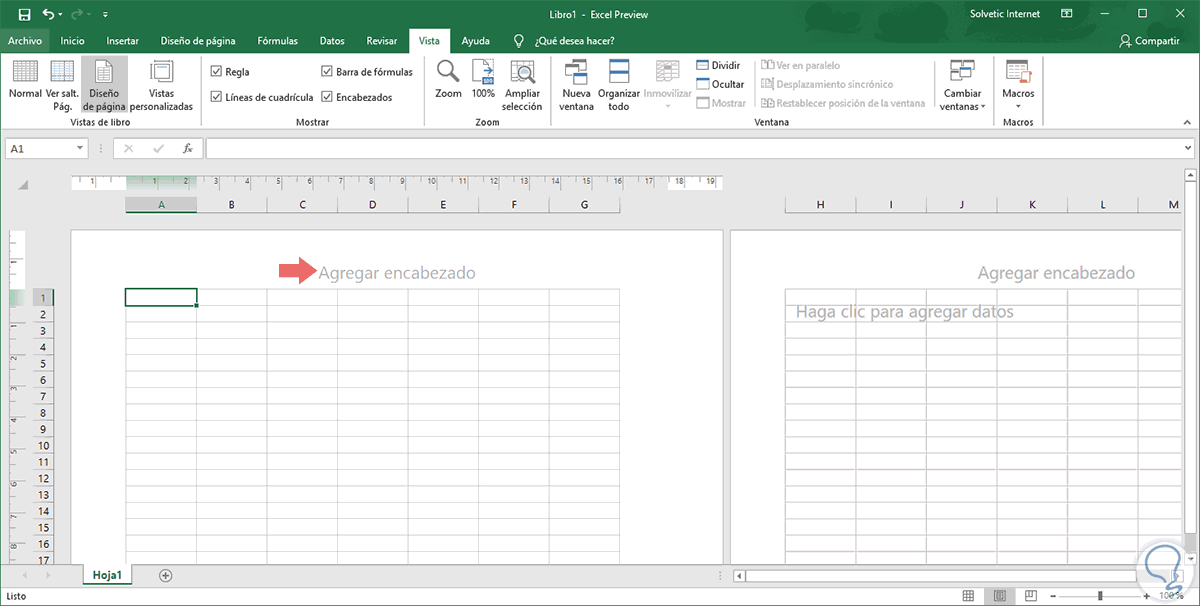The image size is (1200, 606).
Task: Toggle Líneas de cuadrícula checkbox
Action: (x=217, y=97)
